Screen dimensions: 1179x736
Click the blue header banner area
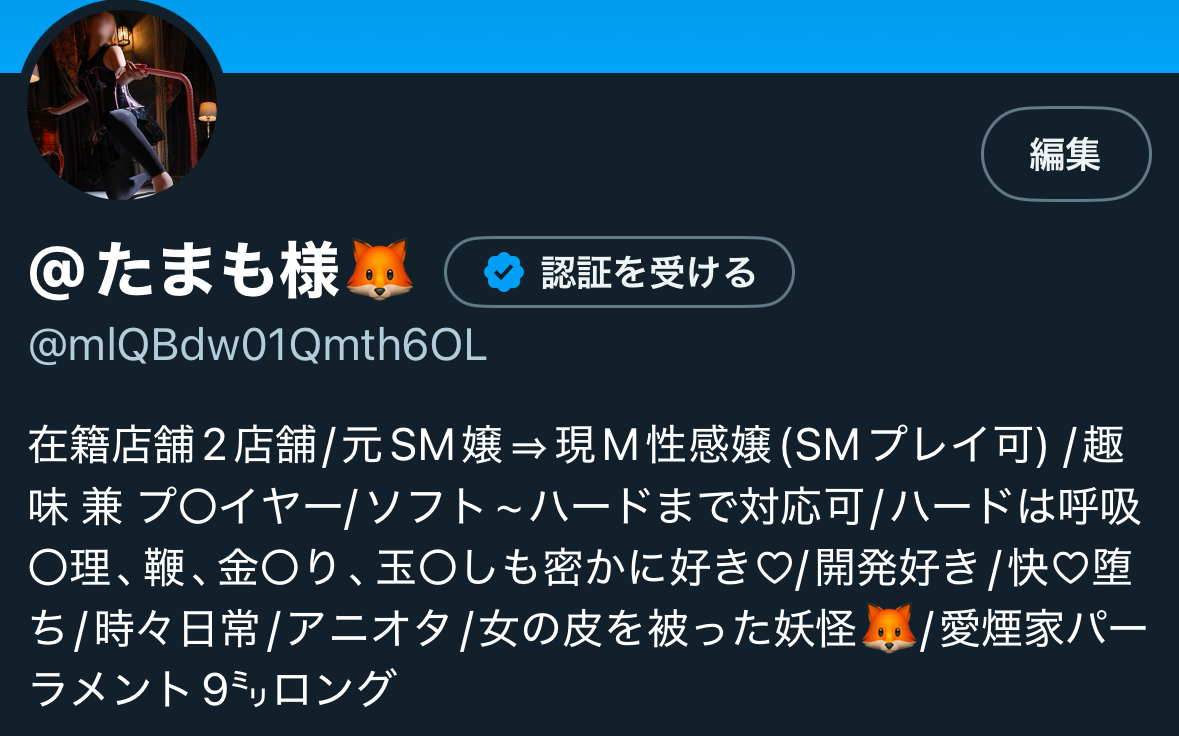pos(699,36)
